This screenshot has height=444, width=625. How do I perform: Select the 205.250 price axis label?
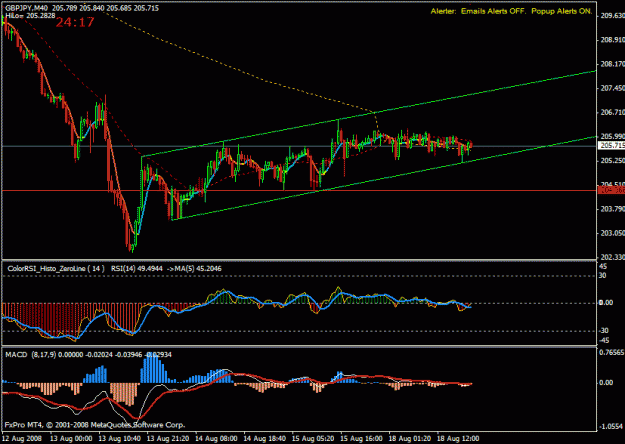click(612, 160)
